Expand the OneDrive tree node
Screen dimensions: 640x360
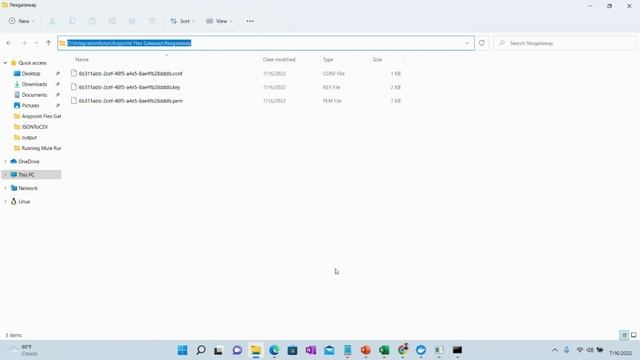click(x=5, y=162)
